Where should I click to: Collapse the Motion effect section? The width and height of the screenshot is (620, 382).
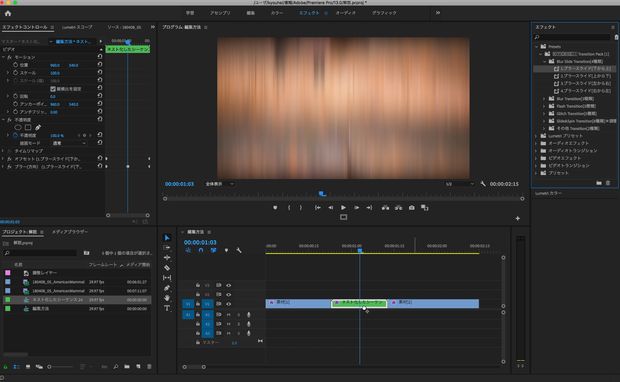pyautogui.click(x=4, y=57)
